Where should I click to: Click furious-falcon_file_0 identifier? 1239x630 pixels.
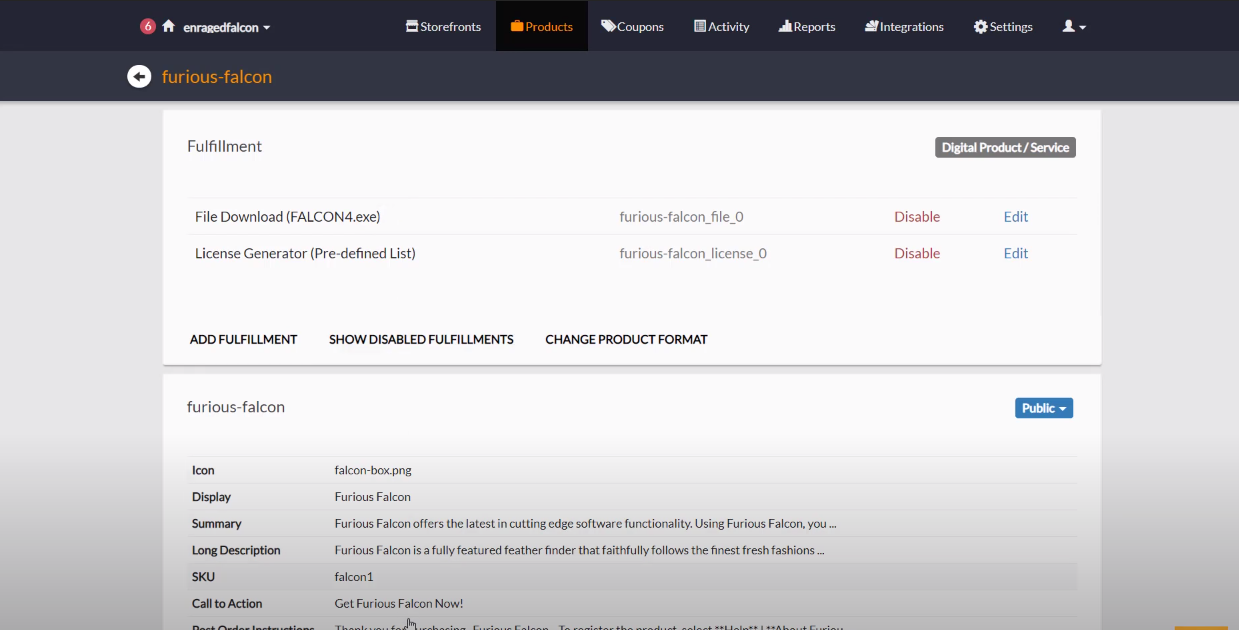tap(681, 216)
